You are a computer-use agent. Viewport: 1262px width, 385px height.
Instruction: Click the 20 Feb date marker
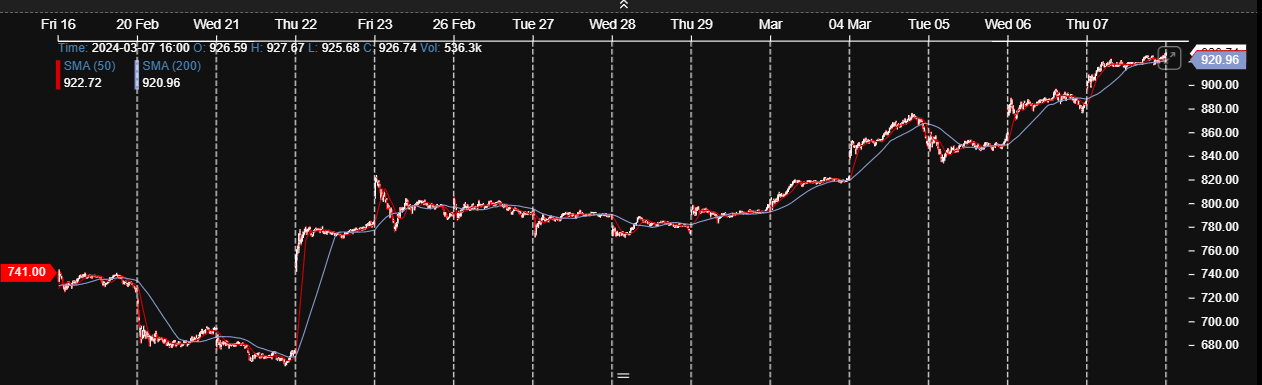pyautogui.click(x=137, y=23)
